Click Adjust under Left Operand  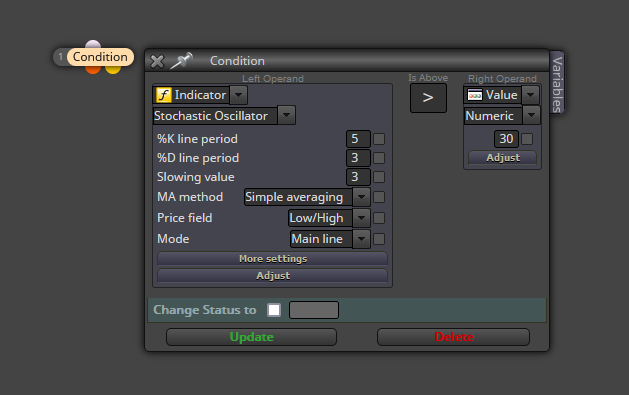pyautogui.click(x=272, y=275)
